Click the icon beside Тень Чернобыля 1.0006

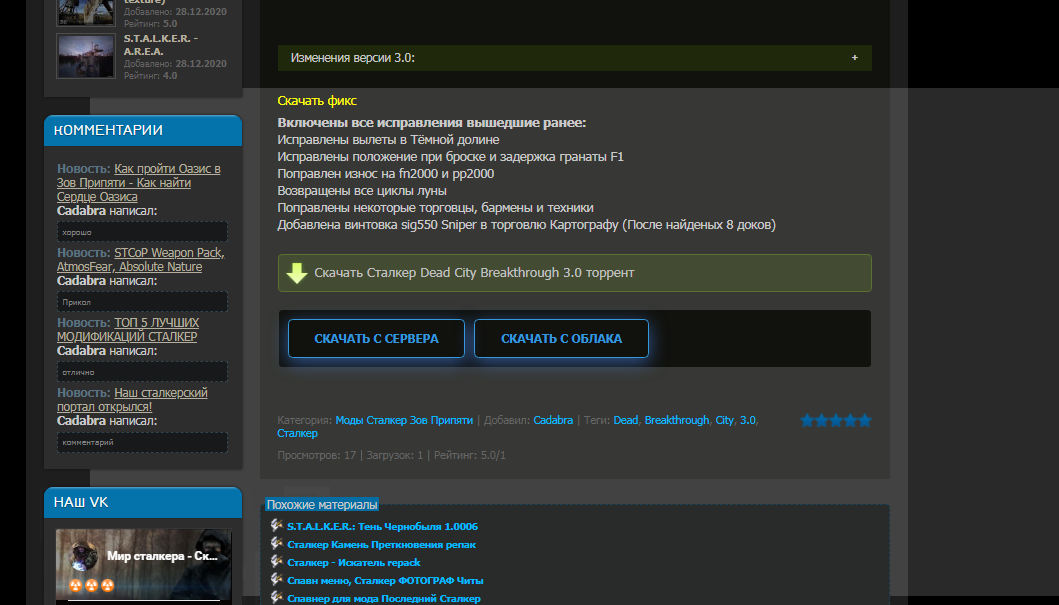(x=276, y=525)
